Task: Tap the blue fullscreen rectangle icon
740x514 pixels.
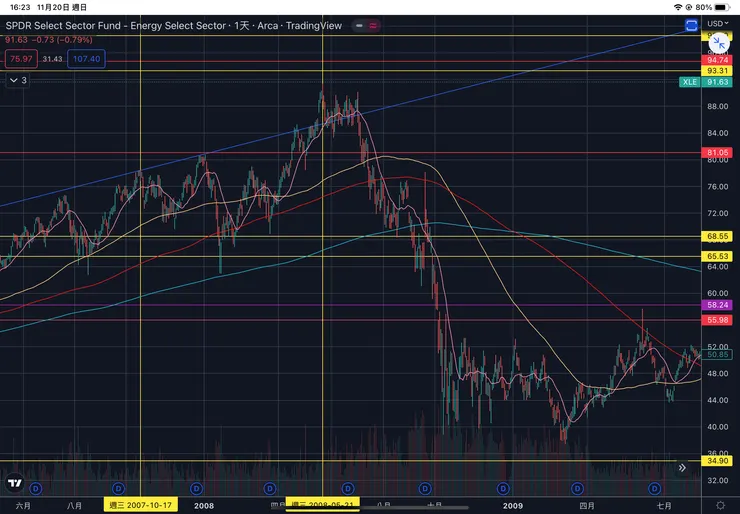Action: (691, 25)
